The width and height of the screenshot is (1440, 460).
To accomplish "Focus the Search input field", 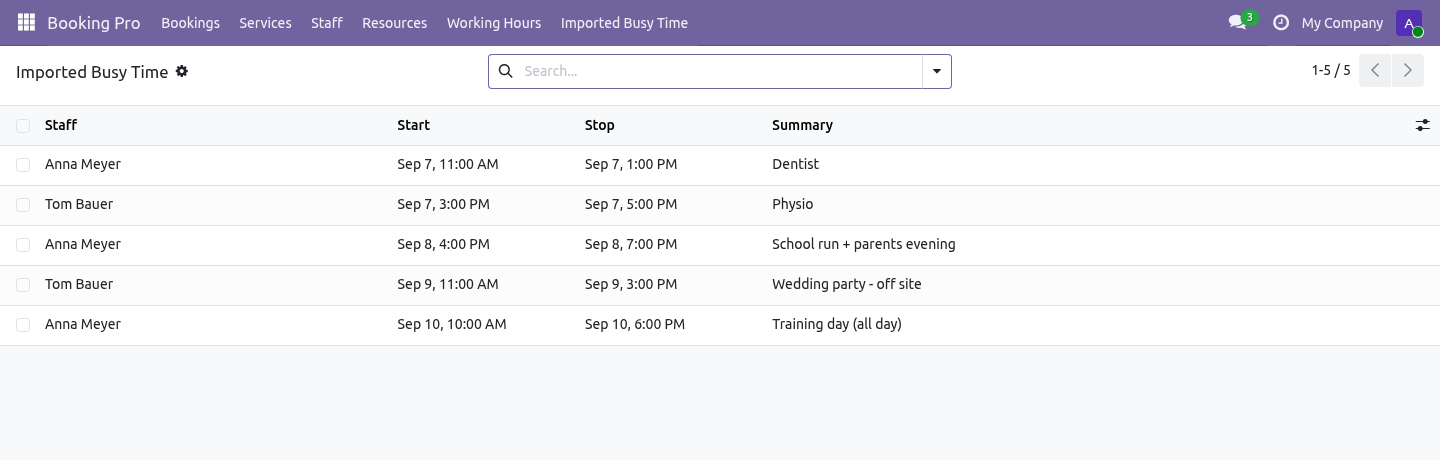I will click(x=720, y=71).
